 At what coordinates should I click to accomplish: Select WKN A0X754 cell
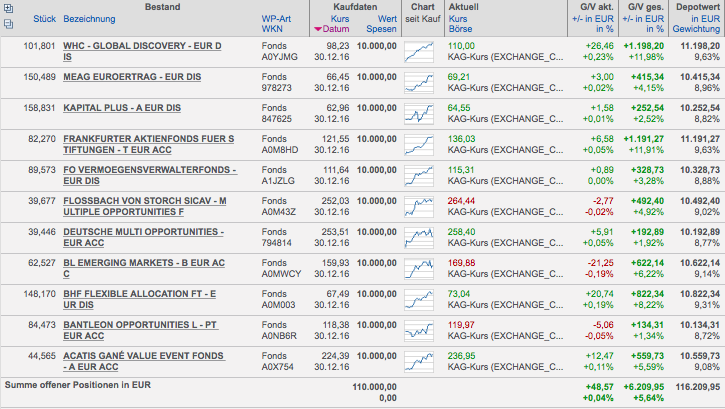click(277, 366)
